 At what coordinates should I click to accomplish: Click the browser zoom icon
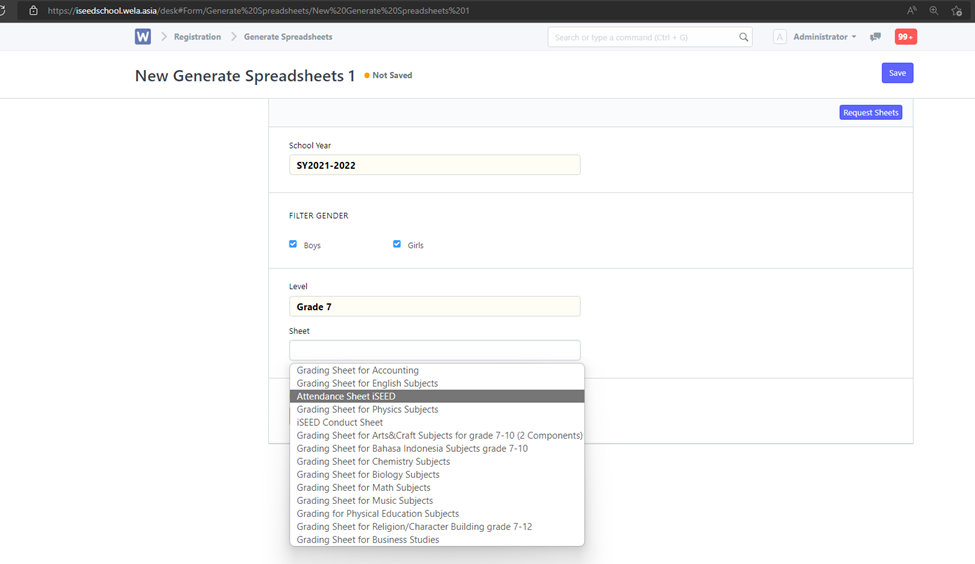pyautogui.click(x=934, y=10)
